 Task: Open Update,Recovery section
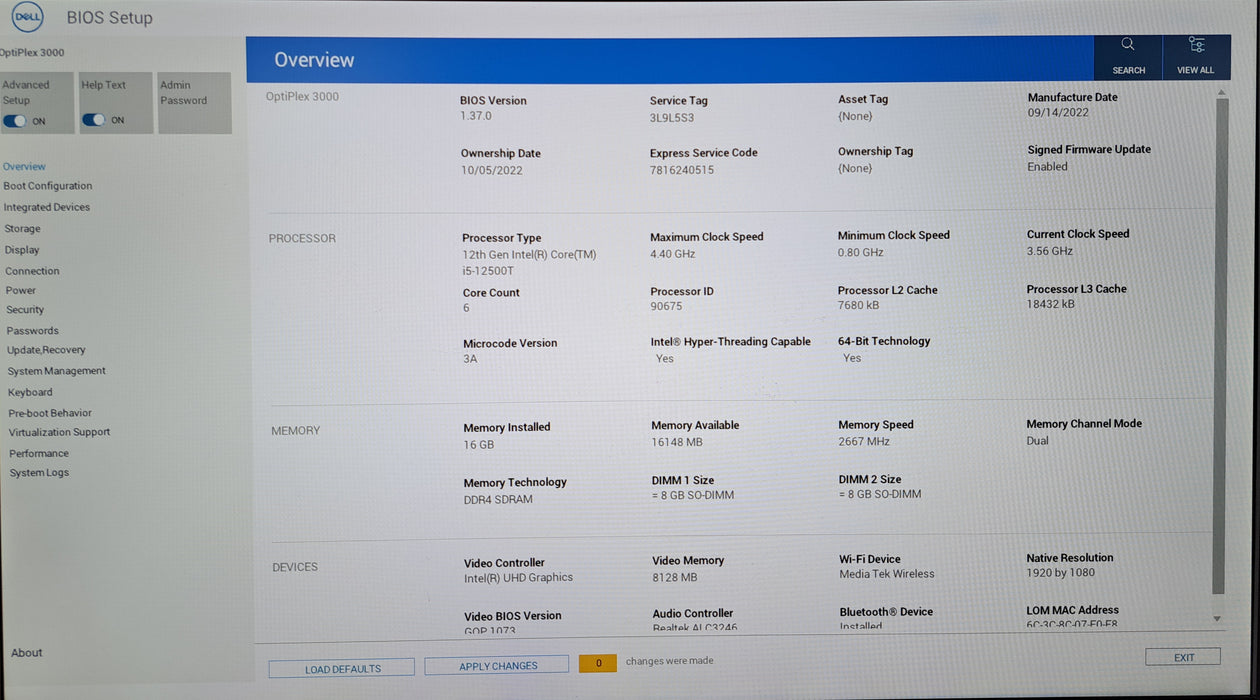(46, 350)
